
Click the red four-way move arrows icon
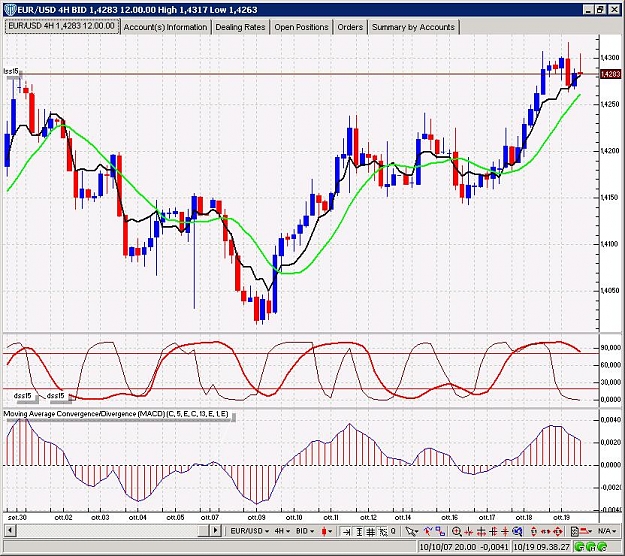click(558, 532)
